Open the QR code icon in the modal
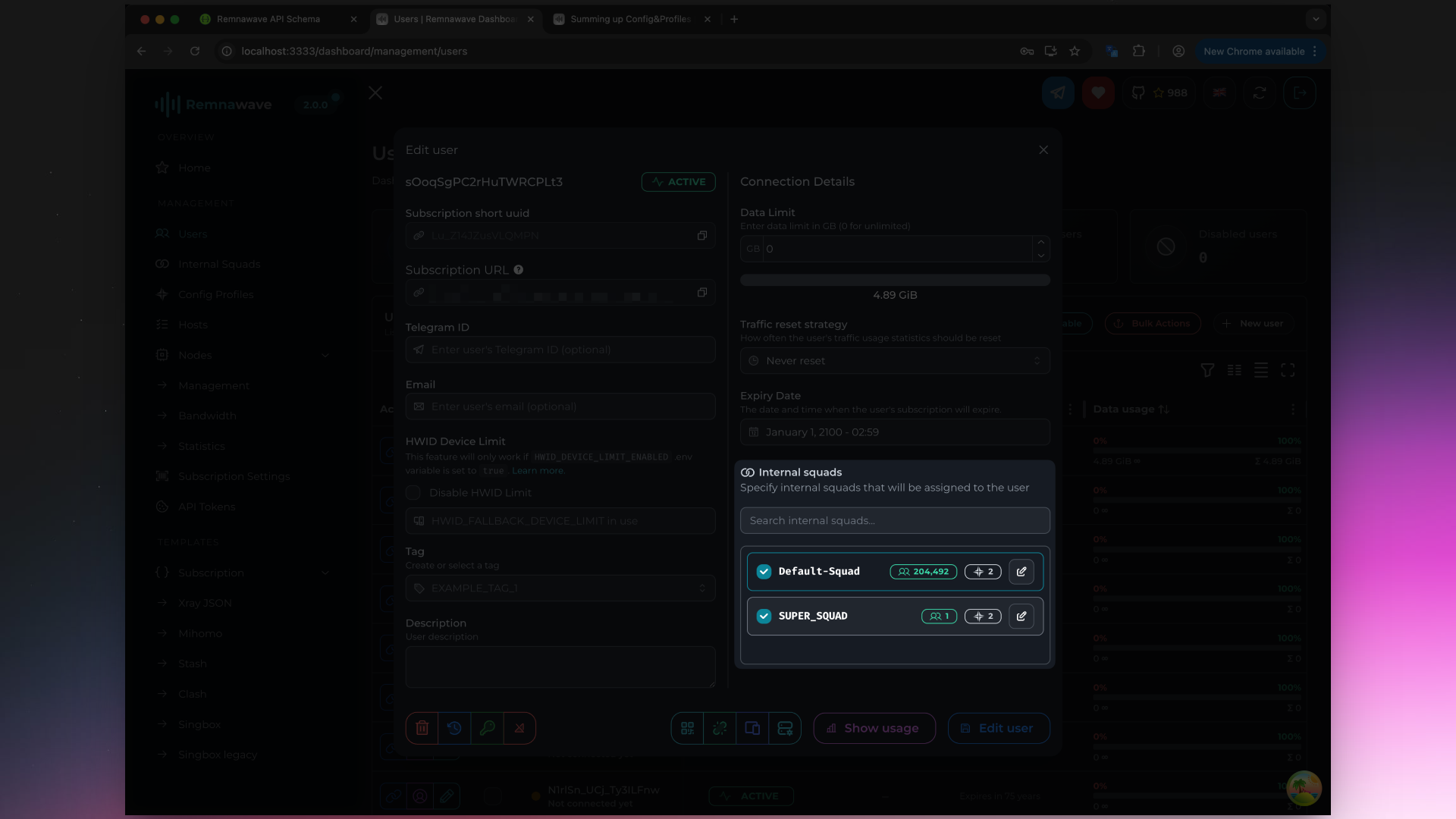 688,728
